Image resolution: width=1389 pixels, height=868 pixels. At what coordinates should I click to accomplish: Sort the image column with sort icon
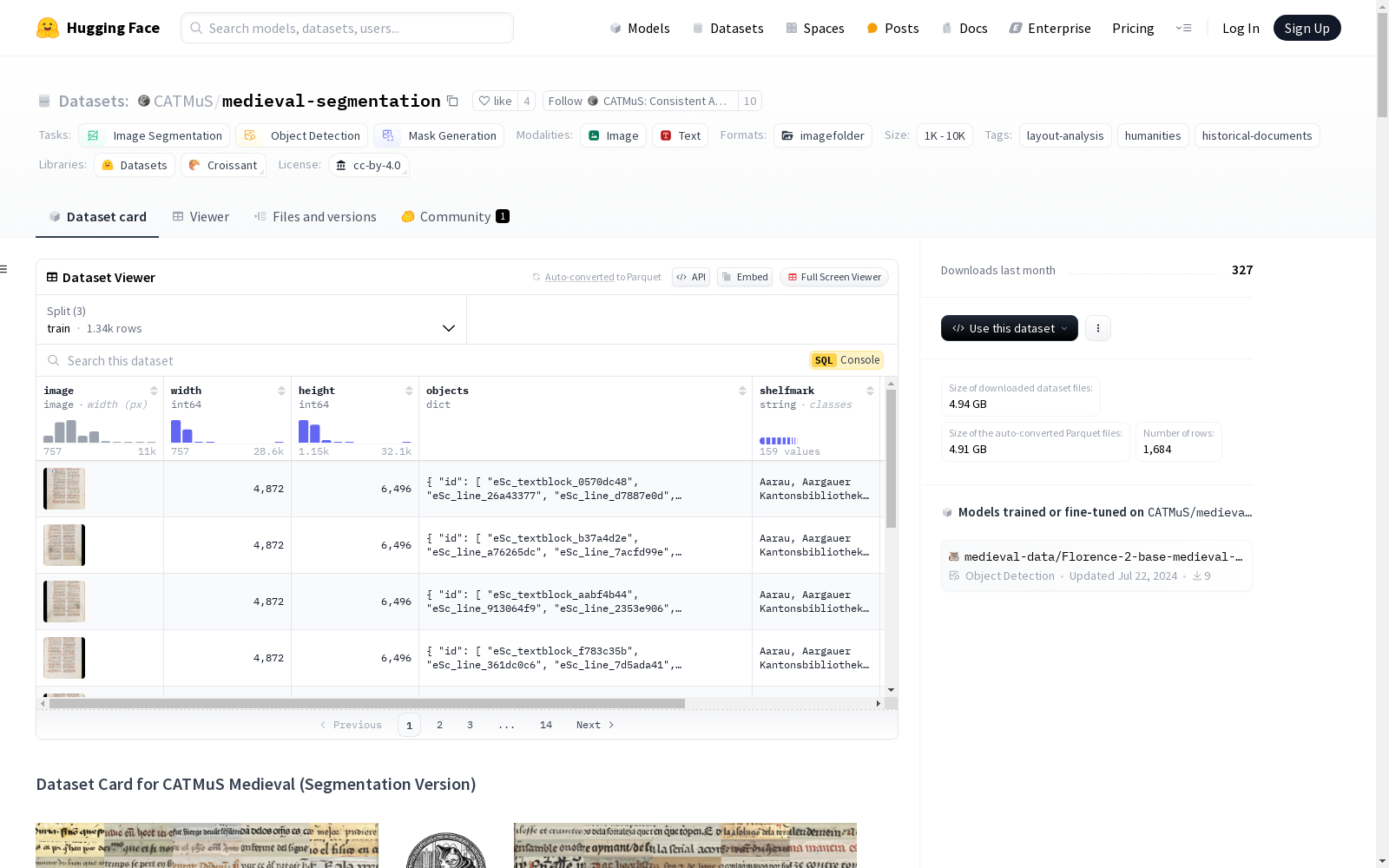pos(154,391)
